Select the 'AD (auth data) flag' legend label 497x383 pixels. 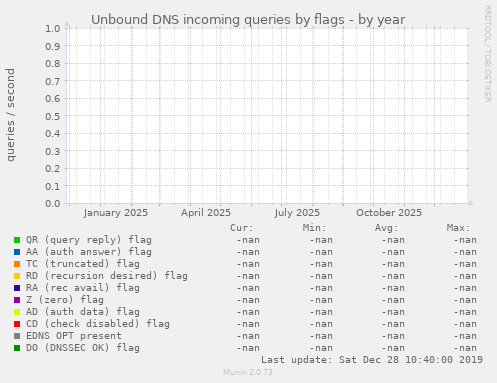pos(83,312)
